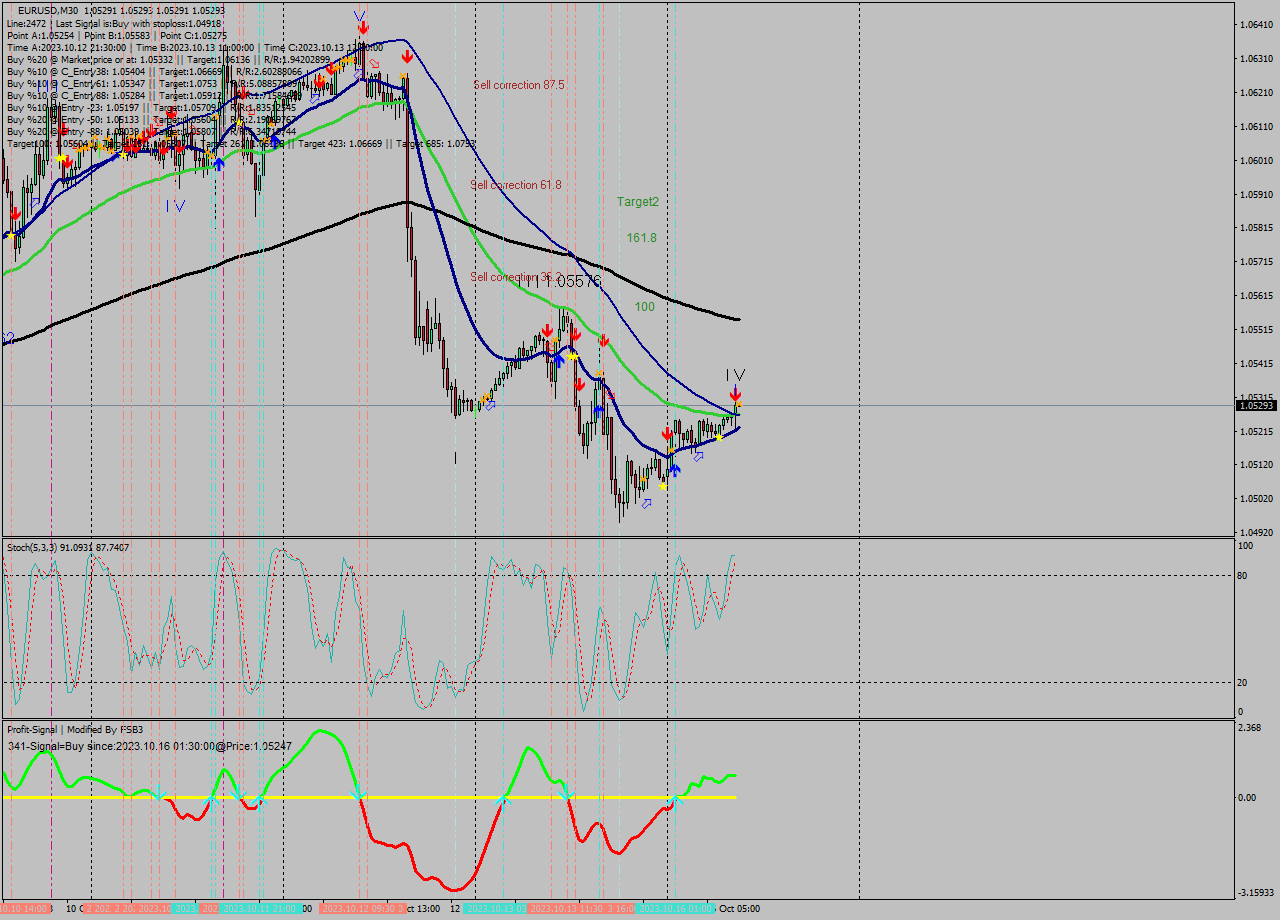The width and height of the screenshot is (1280, 920).
Task: Select the Stoch(5,3,3) indicator label
Action: coord(30,547)
